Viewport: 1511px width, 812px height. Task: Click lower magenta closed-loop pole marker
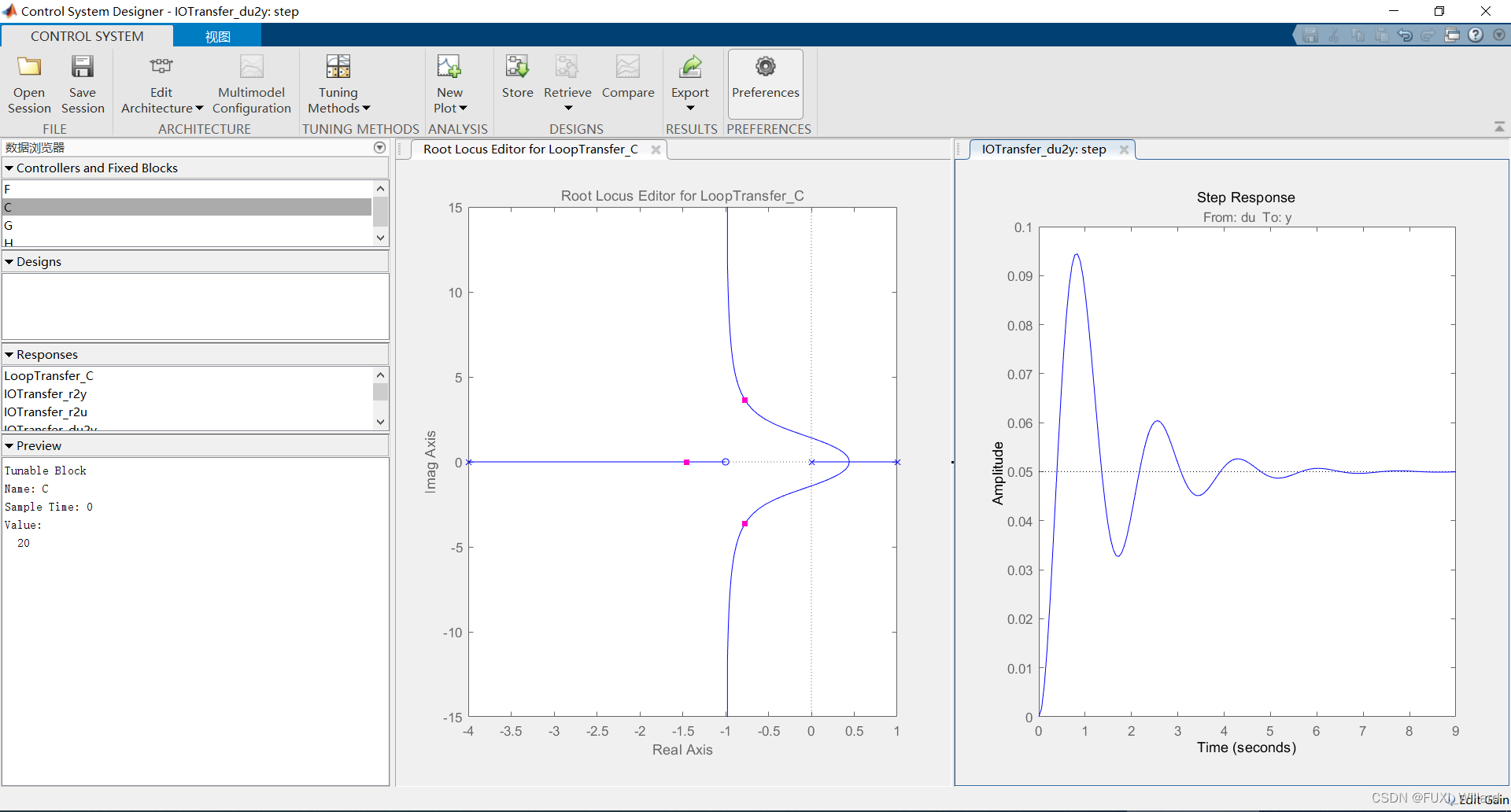coord(744,523)
